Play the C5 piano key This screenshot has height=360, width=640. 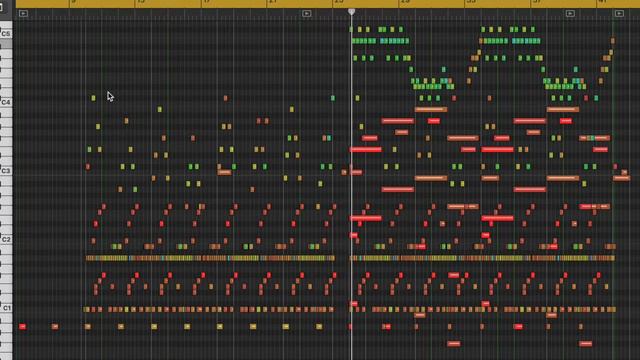6,33
